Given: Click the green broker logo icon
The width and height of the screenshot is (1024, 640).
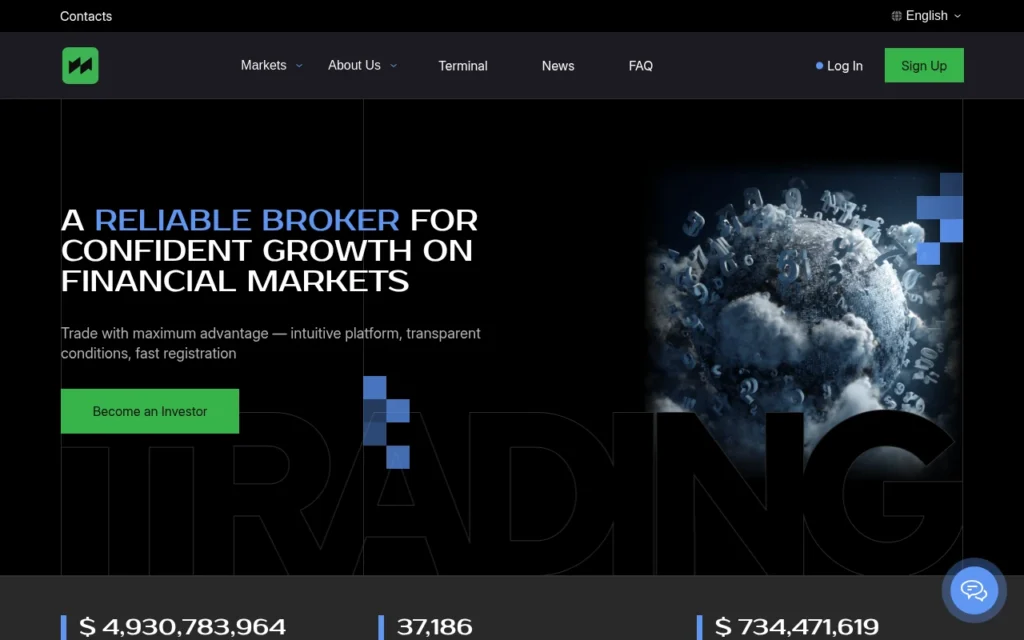Looking at the screenshot, I should 80,65.
